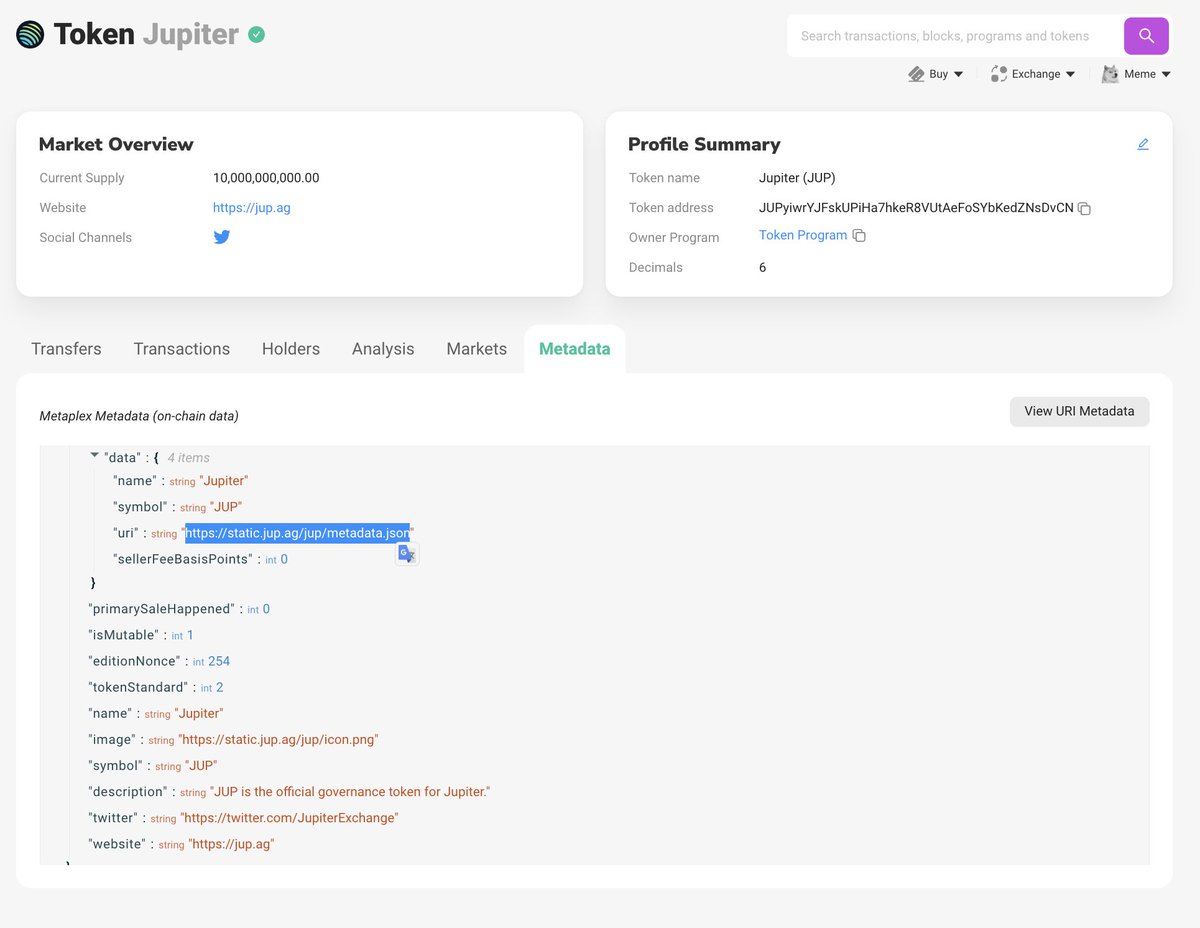Viewport: 1200px width, 928px height.
Task: Click the image URL icon.png string
Action: [278, 740]
